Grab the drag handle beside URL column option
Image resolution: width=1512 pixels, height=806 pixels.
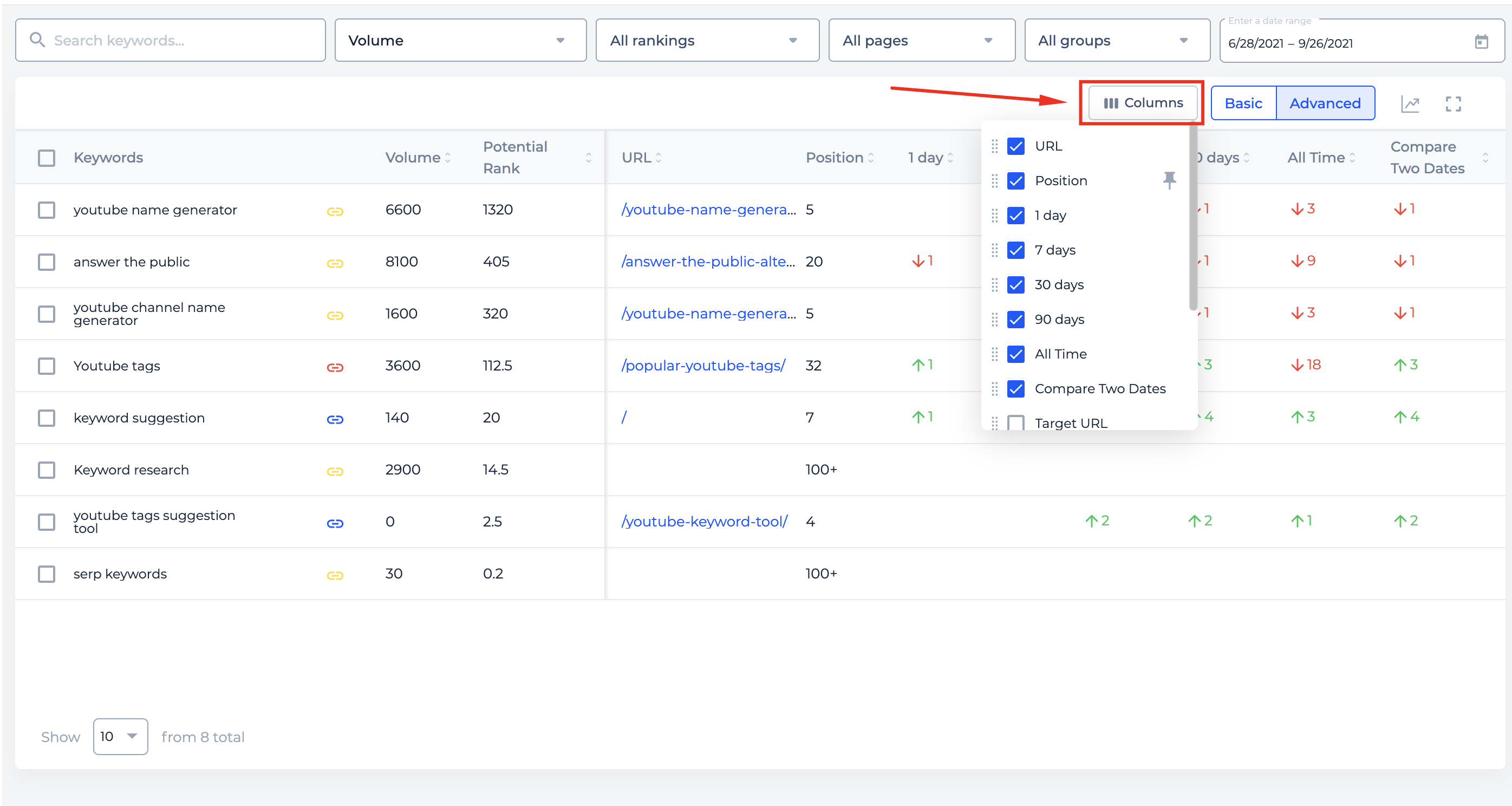pyautogui.click(x=994, y=146)
